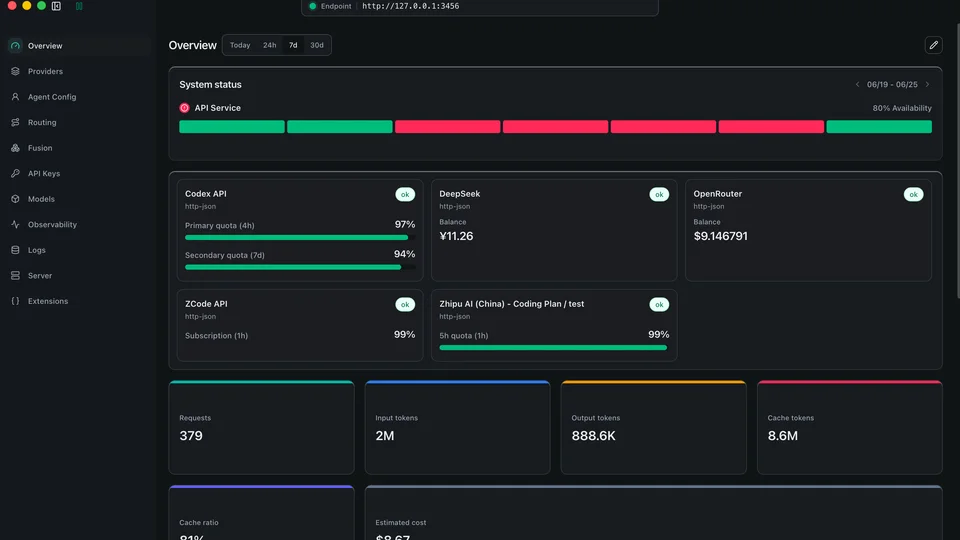Viewport: 960px width, 540px height.
Task: Click the edit pencil icon at top right
Action: [933, 45]
